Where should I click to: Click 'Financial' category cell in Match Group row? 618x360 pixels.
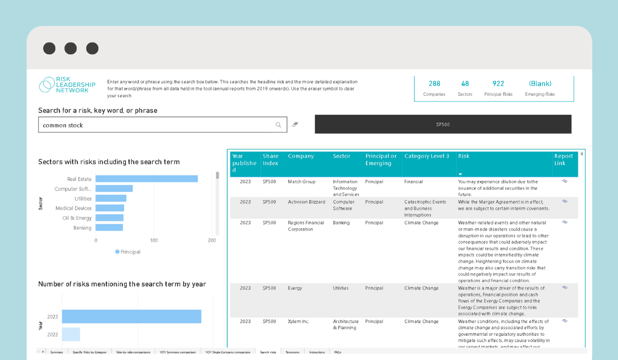[x=413, y=182]
